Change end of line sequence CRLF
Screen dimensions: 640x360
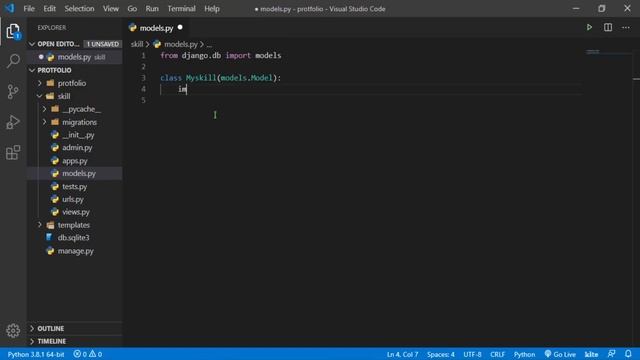pyautogui.click(x=498, y=354)
